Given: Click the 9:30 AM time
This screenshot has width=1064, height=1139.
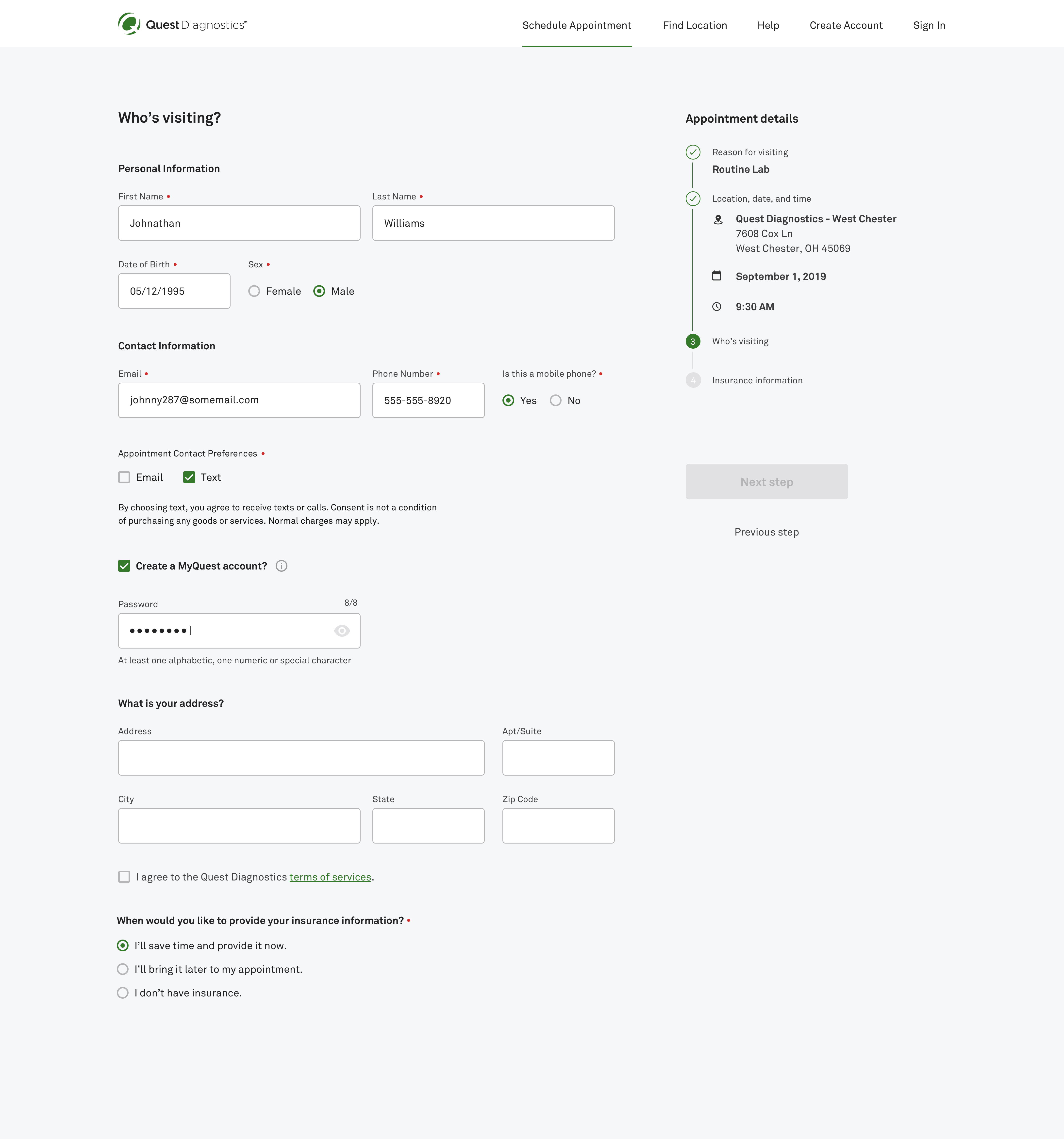Looking at the screenshot, I should 755,307.
